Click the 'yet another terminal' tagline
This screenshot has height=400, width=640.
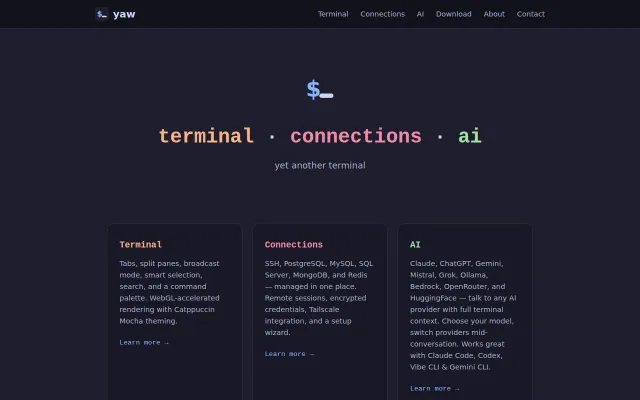pos(320,165)
